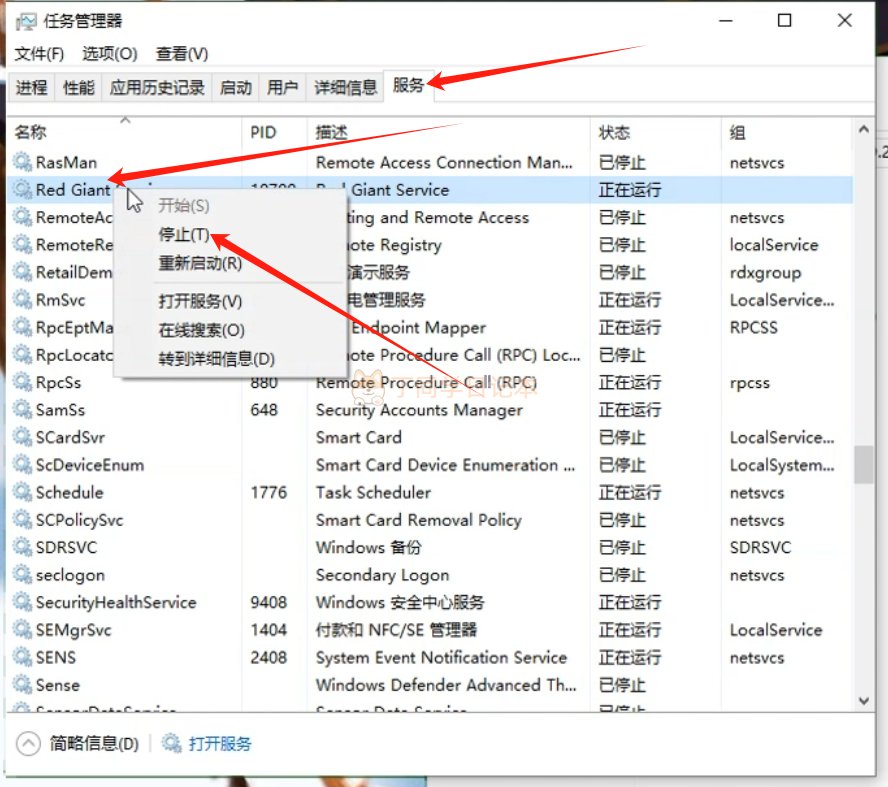Open the 选项(O) menu
The image size is (888, 787).
coord(109,53)
